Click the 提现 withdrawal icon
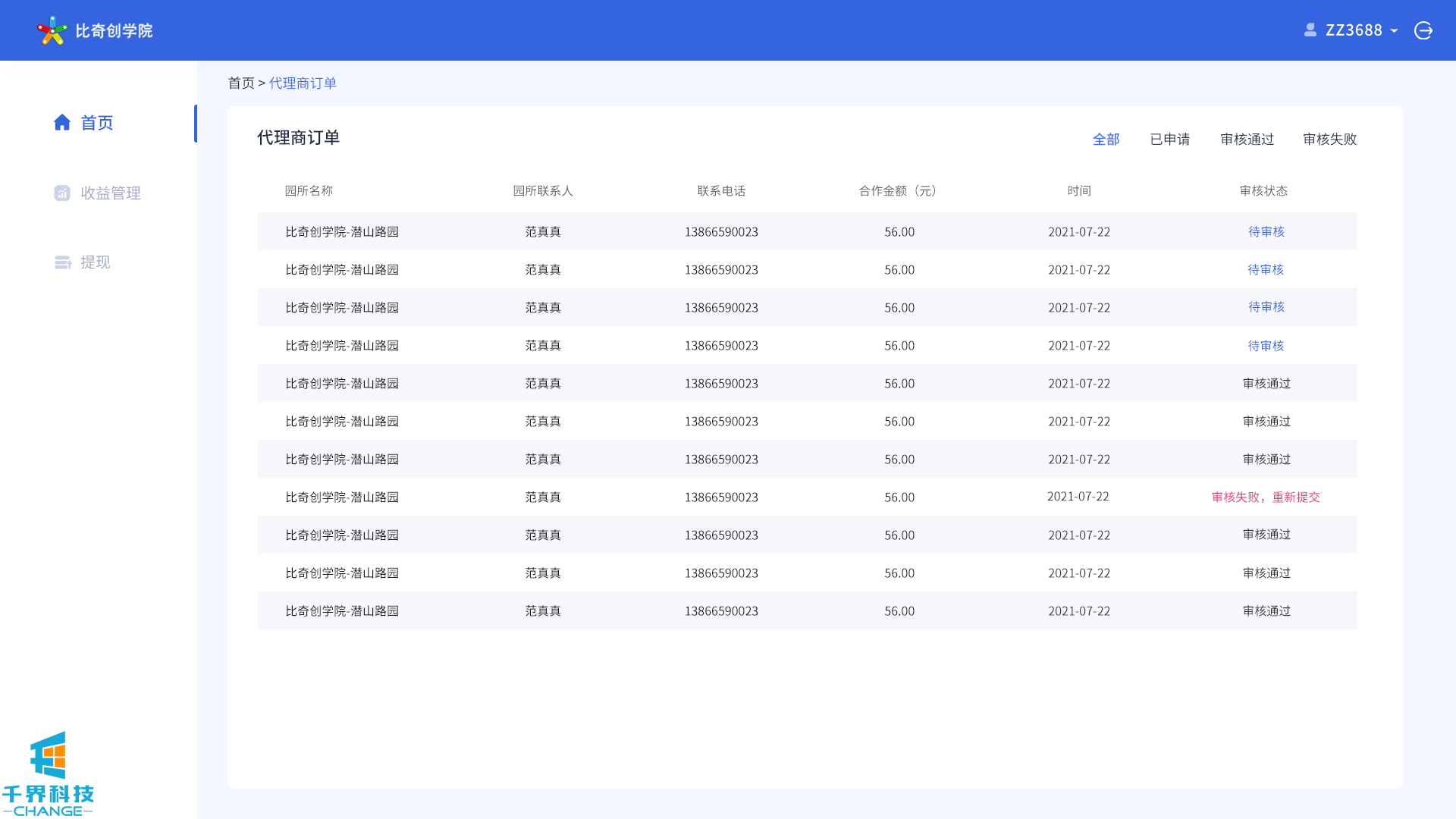1456x819 pixels. [x=62, y=262]
